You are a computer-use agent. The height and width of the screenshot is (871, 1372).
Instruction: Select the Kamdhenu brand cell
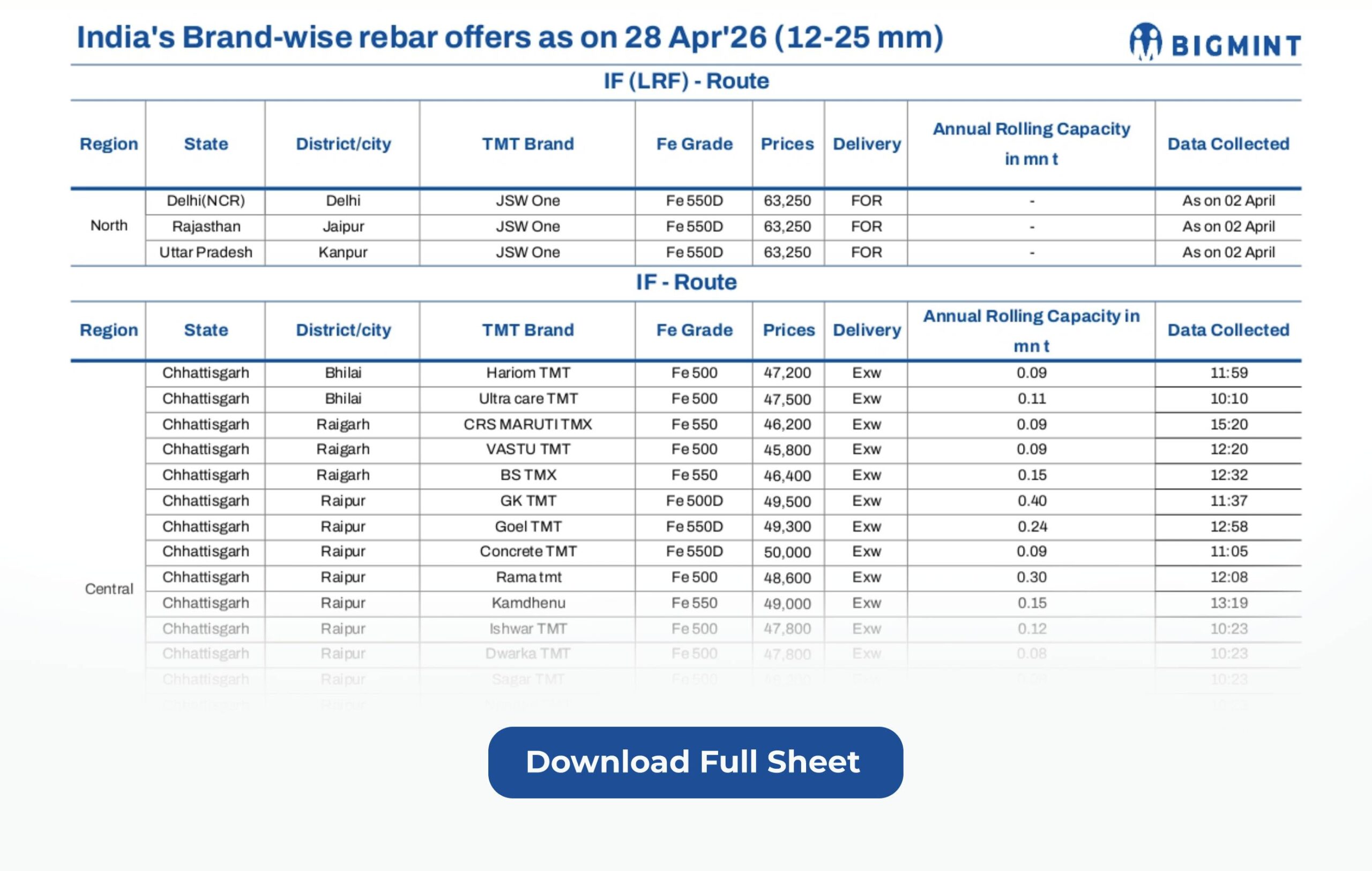[527, 603]
